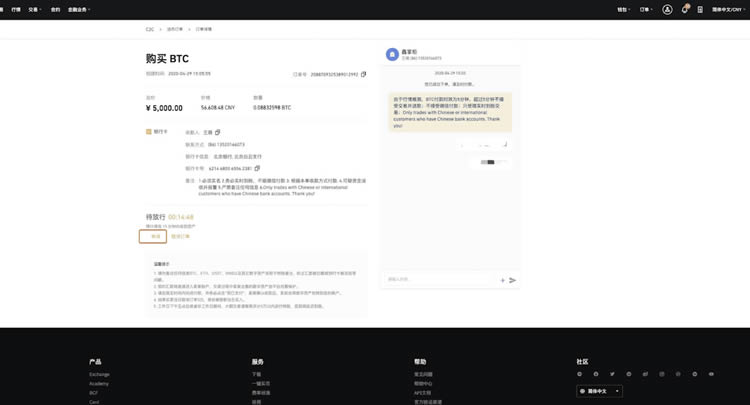Screen dimensions: 750x405
Task: Open API文档 link in footer
Action: [x=423, y=393]
